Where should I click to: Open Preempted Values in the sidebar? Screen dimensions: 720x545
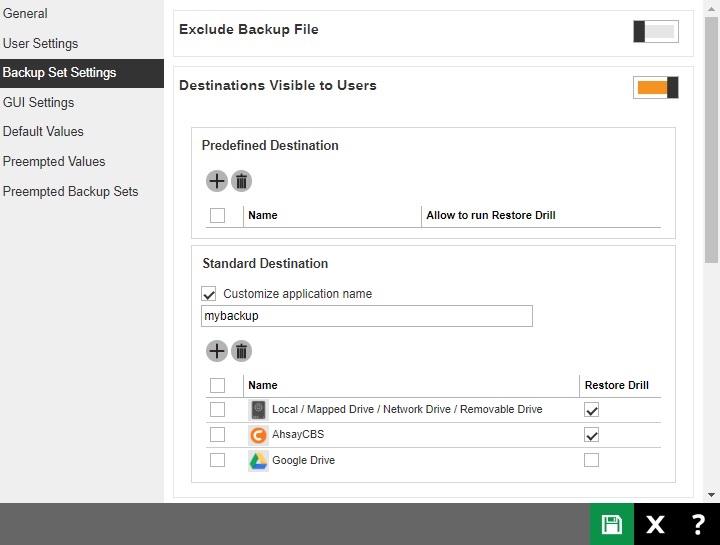pyautogui.click(x=54, y=162)
